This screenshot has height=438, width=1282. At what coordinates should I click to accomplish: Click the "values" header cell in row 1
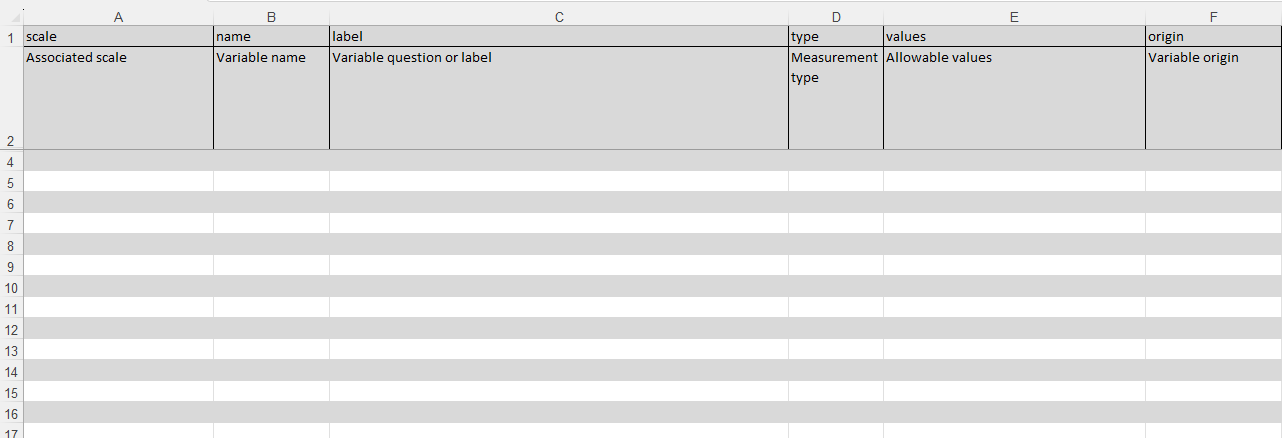[x=1014, y=37]
